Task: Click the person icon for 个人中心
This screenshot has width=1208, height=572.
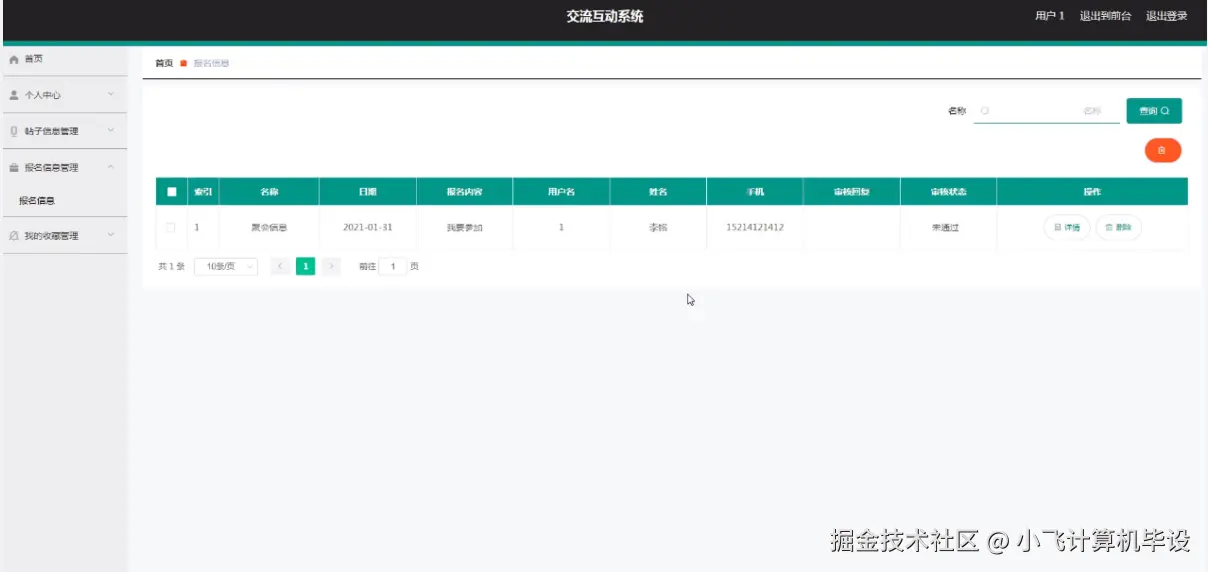Action: (x=14, y=95)
